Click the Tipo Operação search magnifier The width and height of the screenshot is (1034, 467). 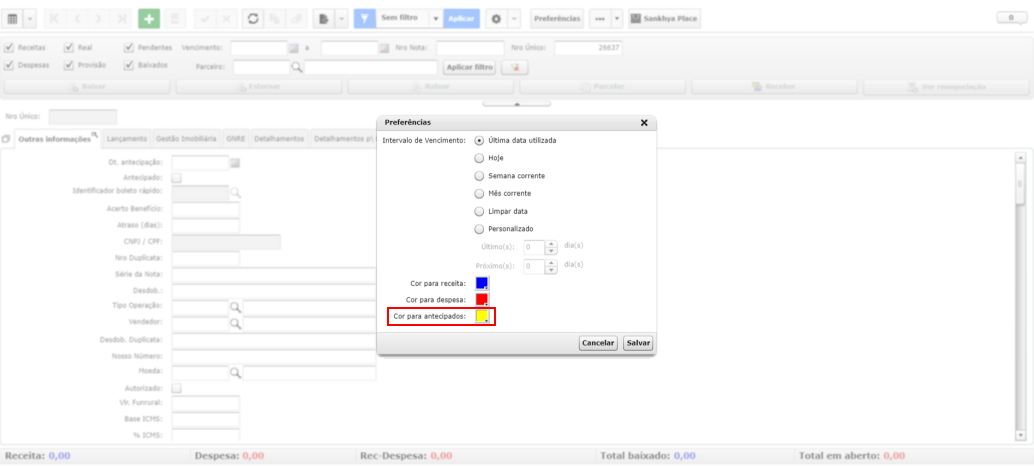tap(235, 307)
